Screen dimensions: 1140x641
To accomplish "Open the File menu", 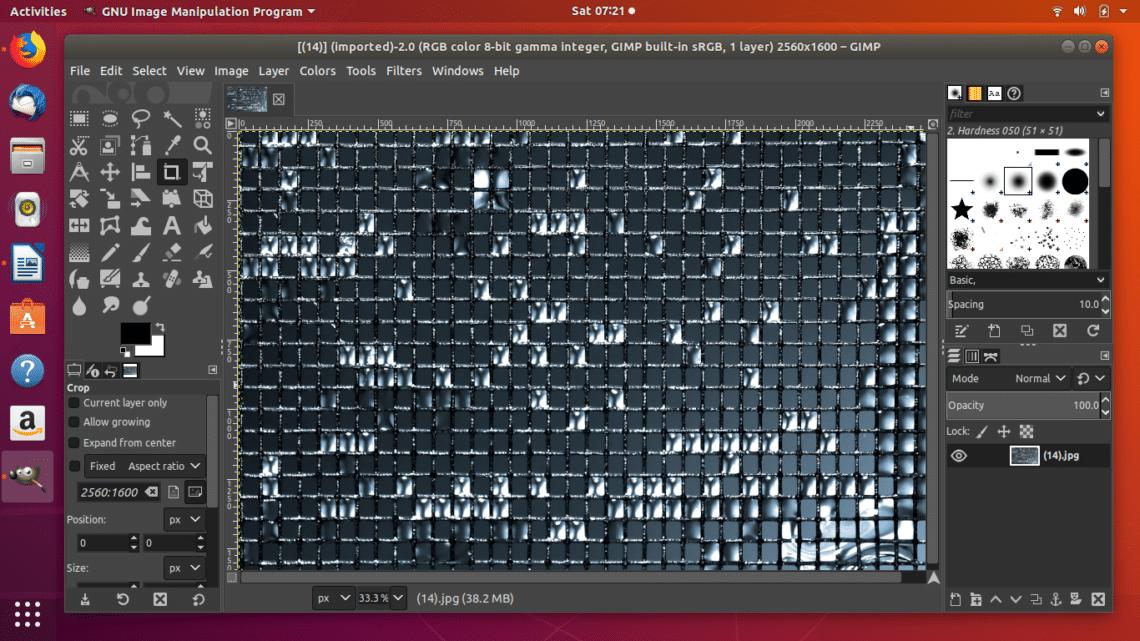I will coord(80,71).
